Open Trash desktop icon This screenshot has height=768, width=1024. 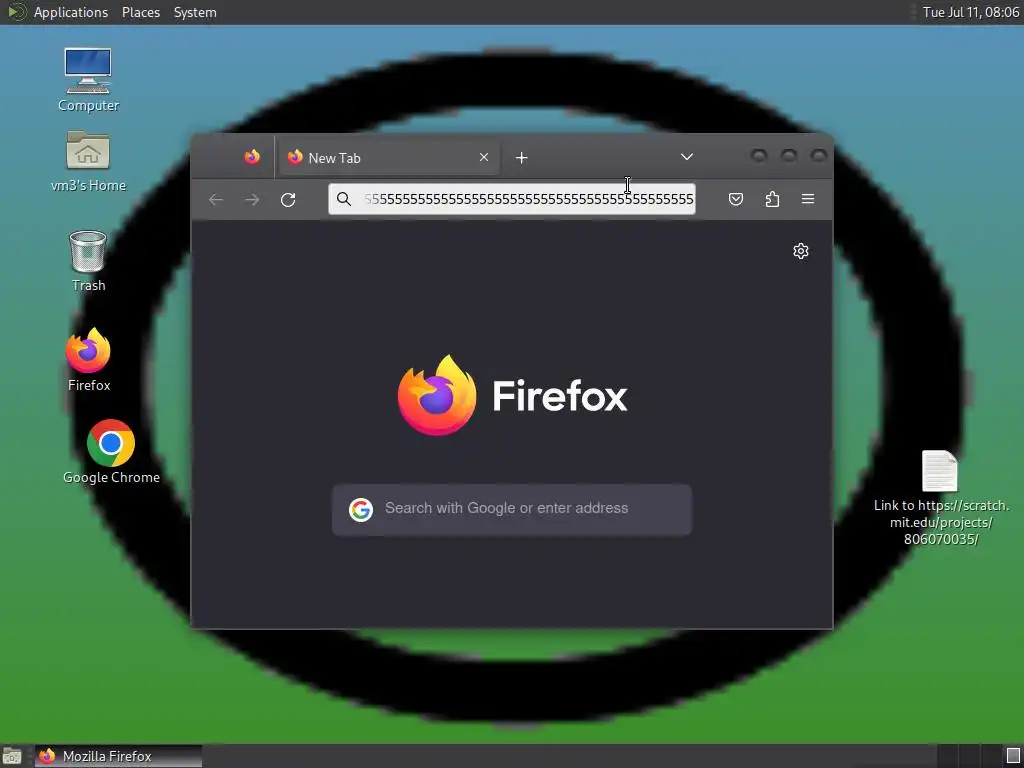click(88, 261)
